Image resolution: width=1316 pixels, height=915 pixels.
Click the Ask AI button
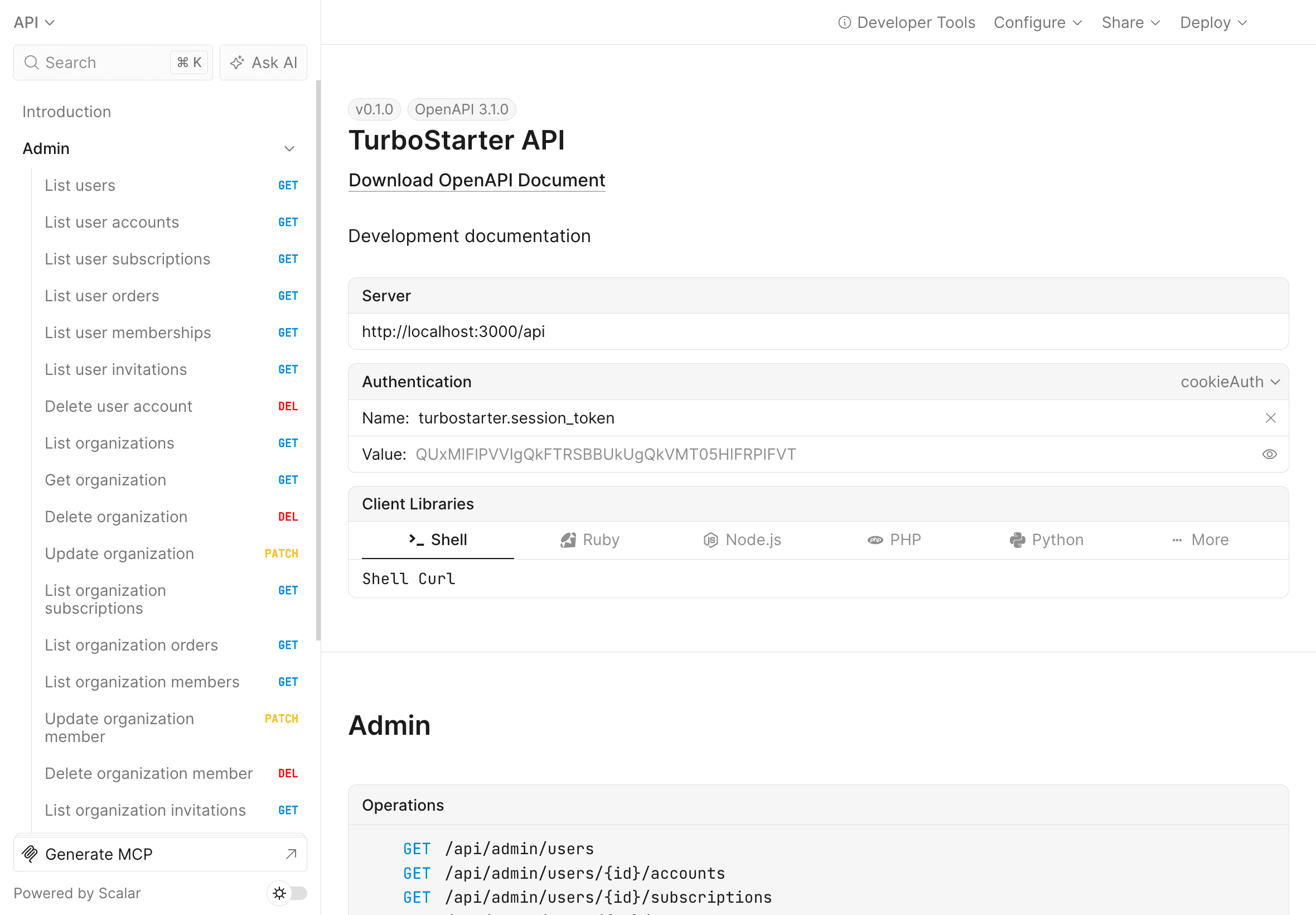pos(264,62)
